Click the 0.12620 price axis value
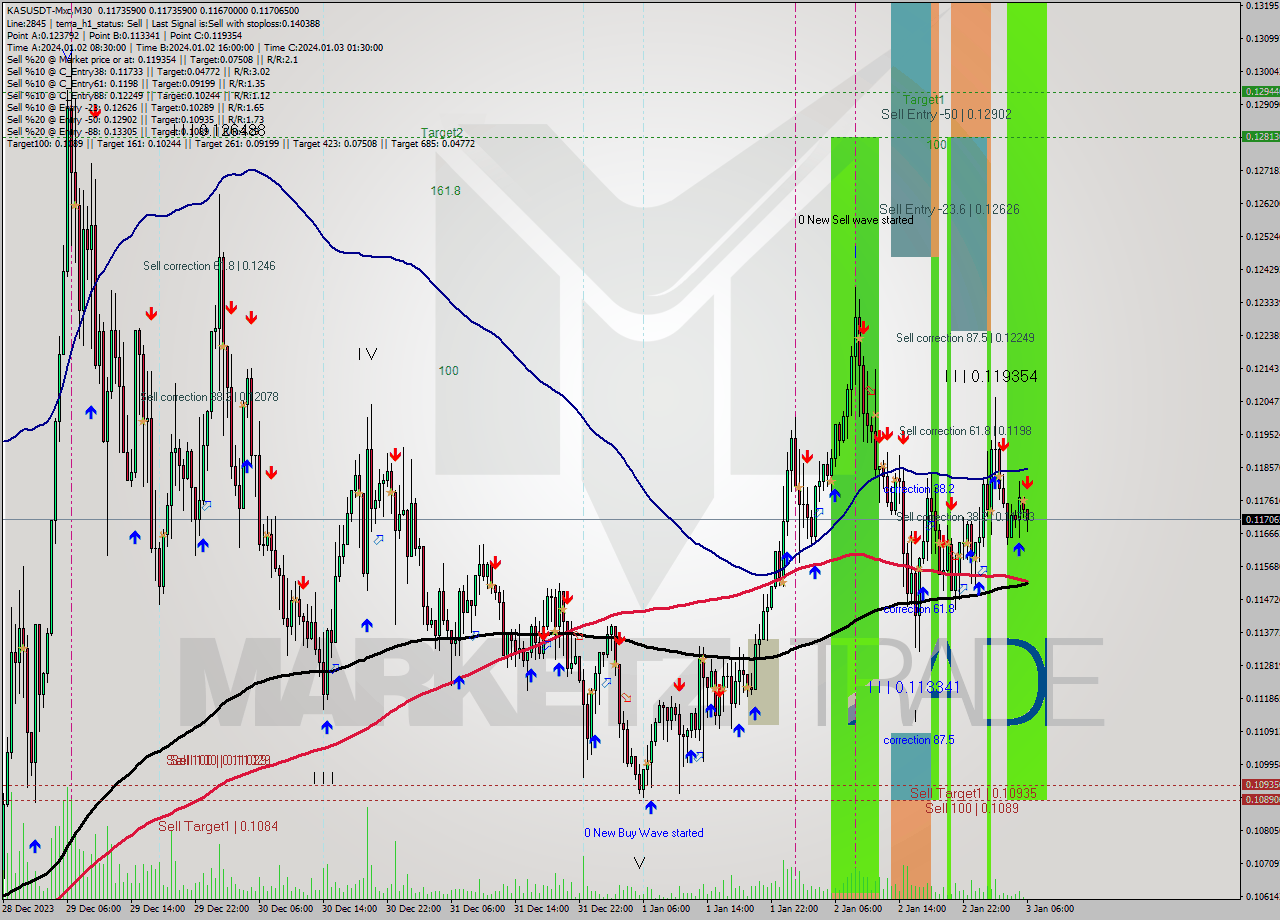 pos(1262,204)
